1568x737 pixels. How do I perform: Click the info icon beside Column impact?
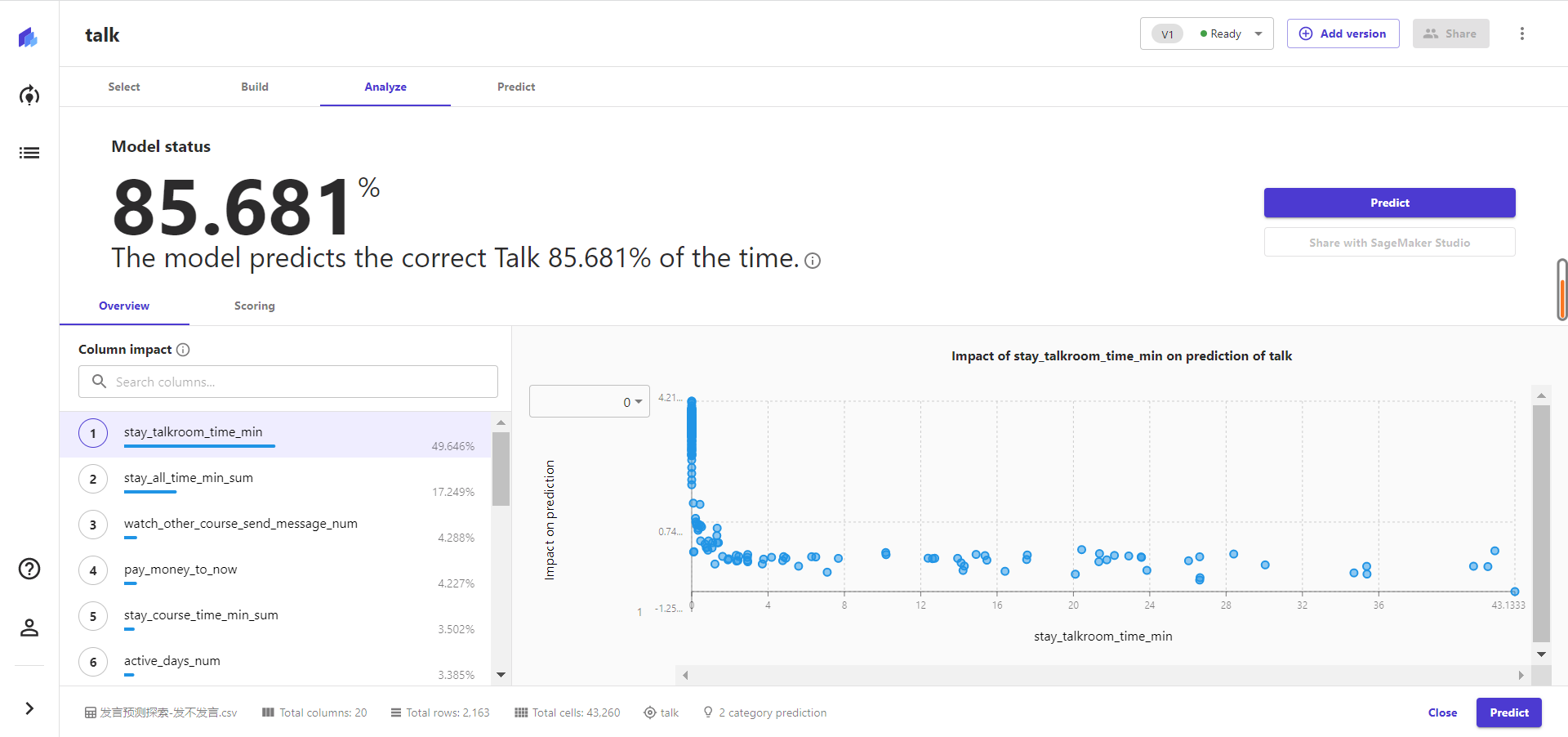coord(184,350)
